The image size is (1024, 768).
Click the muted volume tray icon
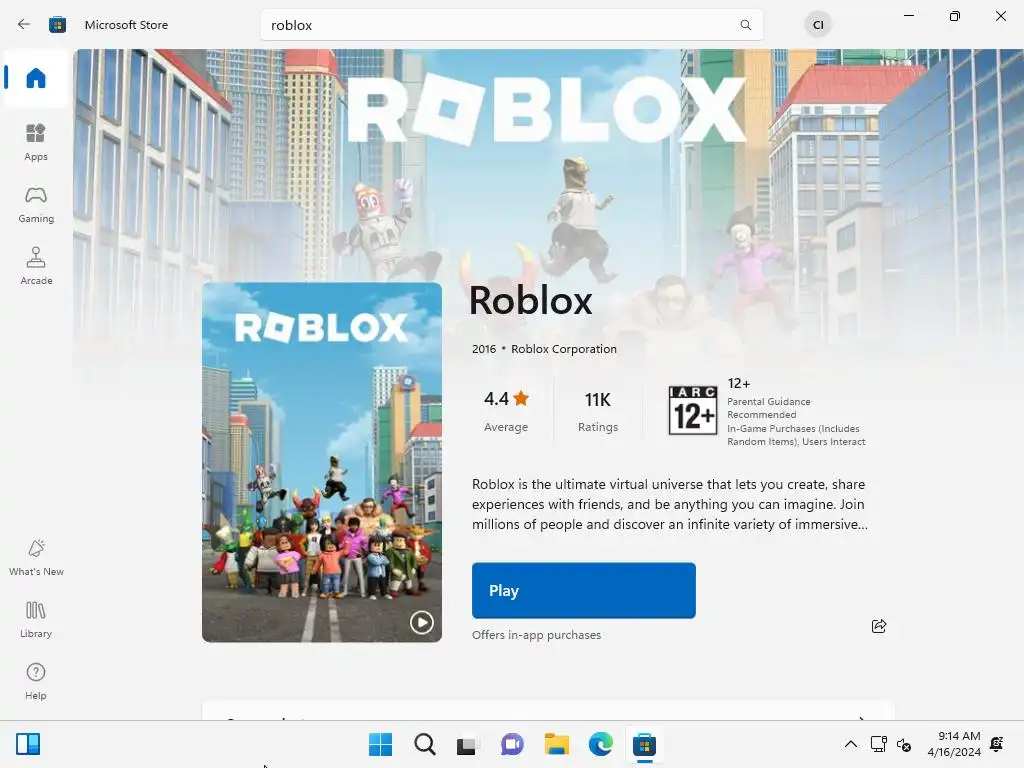click(904, 744)
